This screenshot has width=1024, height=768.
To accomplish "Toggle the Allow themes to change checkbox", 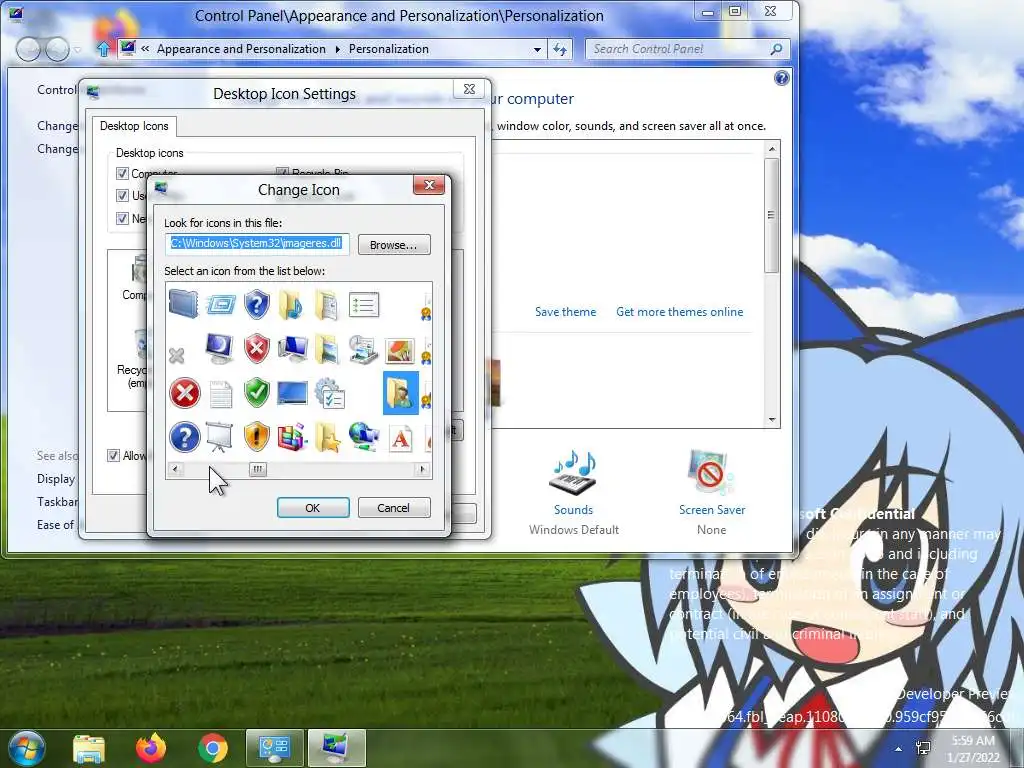I will point(114,455).
